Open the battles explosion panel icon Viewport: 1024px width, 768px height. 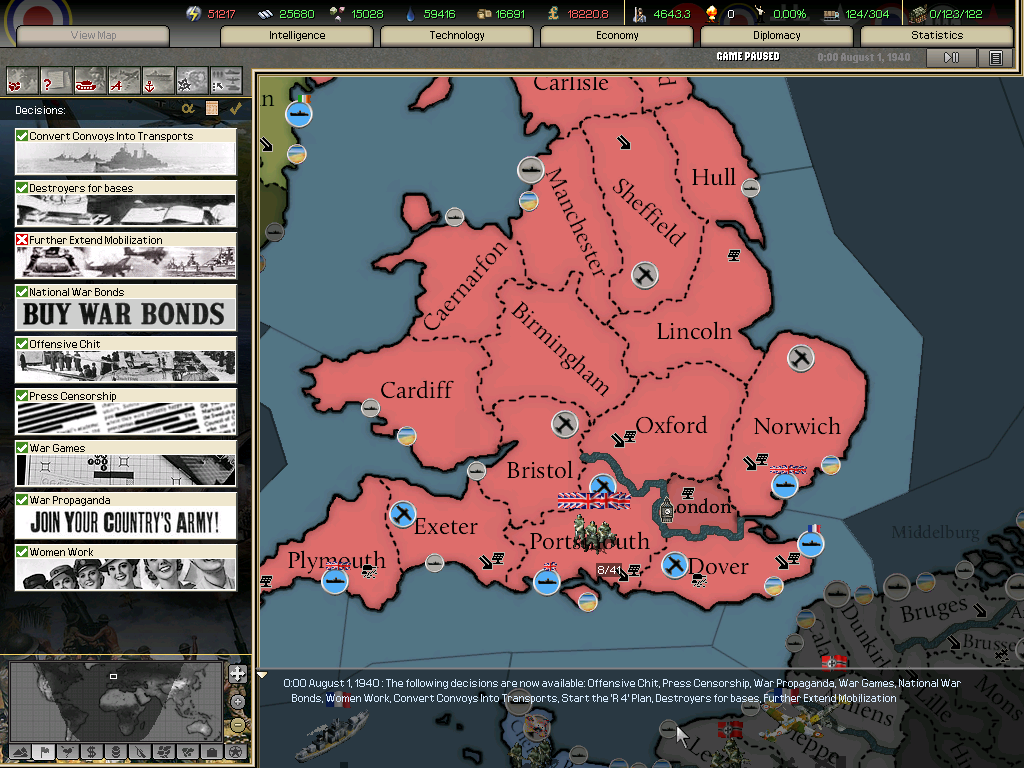(192, 82)
